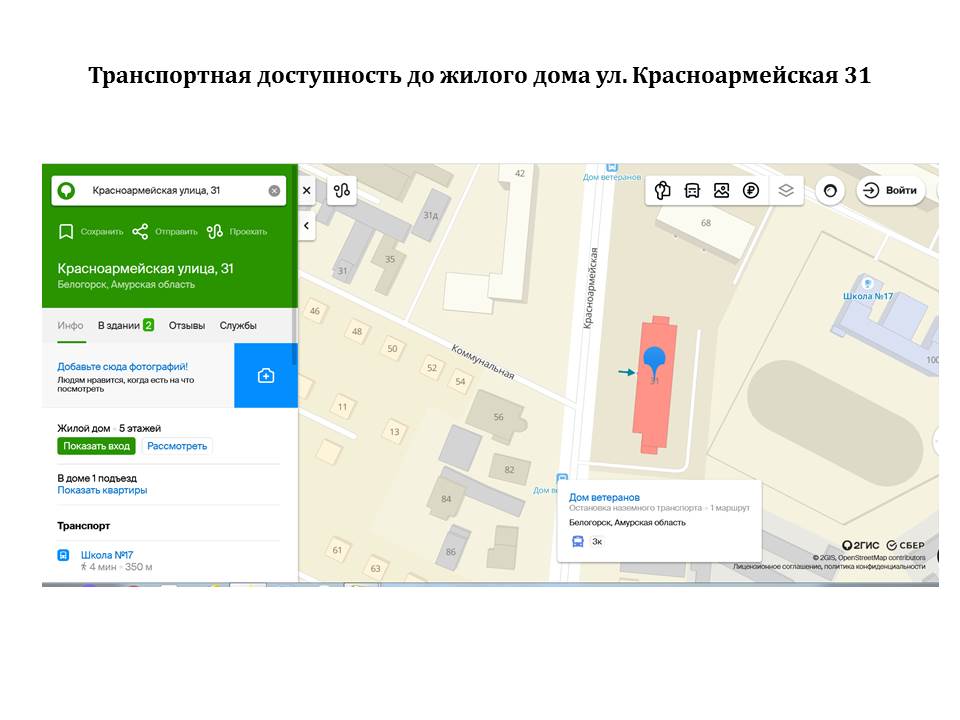Click the Красноармейская улица, 31 search field
The height and width of the screenshot is (720, 960).
pyautogui.click(x=170, y=191)
